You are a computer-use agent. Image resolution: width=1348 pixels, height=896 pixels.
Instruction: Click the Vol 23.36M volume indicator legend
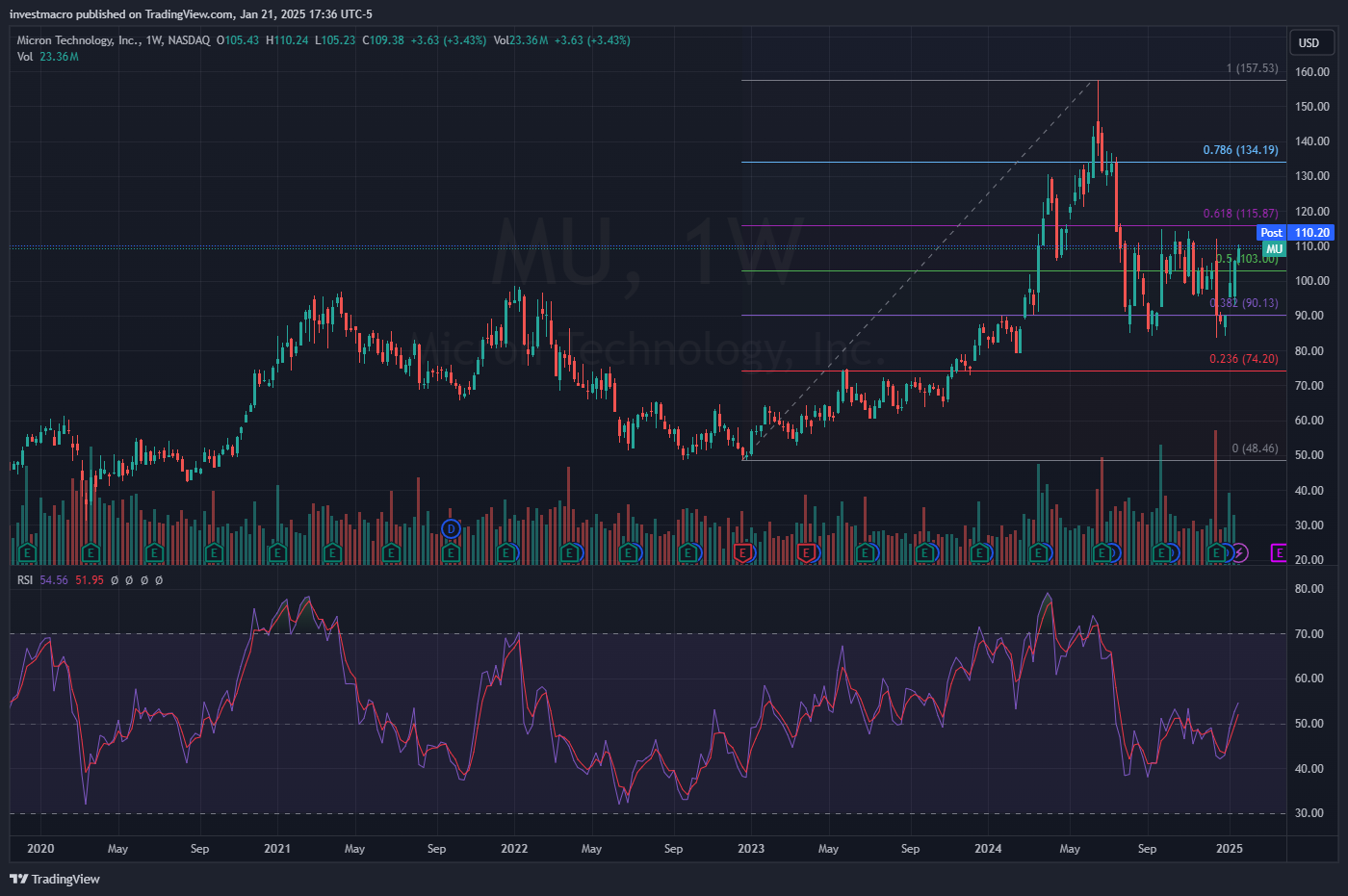pos(48,57)
